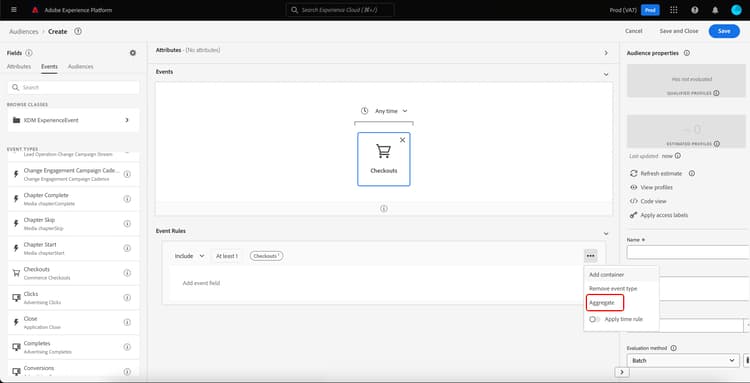750x383 pixels.
Task: Open the user profile avatar
Action: pos(736,10)
